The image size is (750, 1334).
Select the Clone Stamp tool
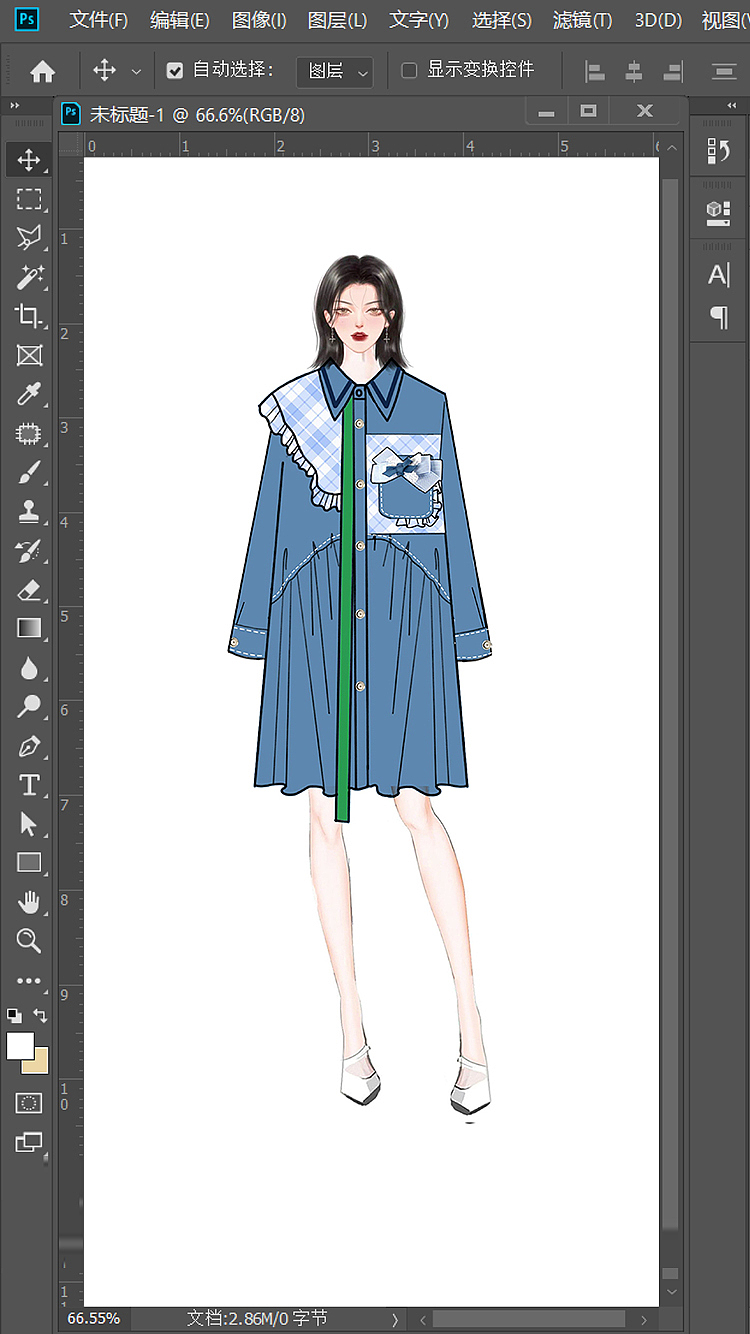point(29,511)
